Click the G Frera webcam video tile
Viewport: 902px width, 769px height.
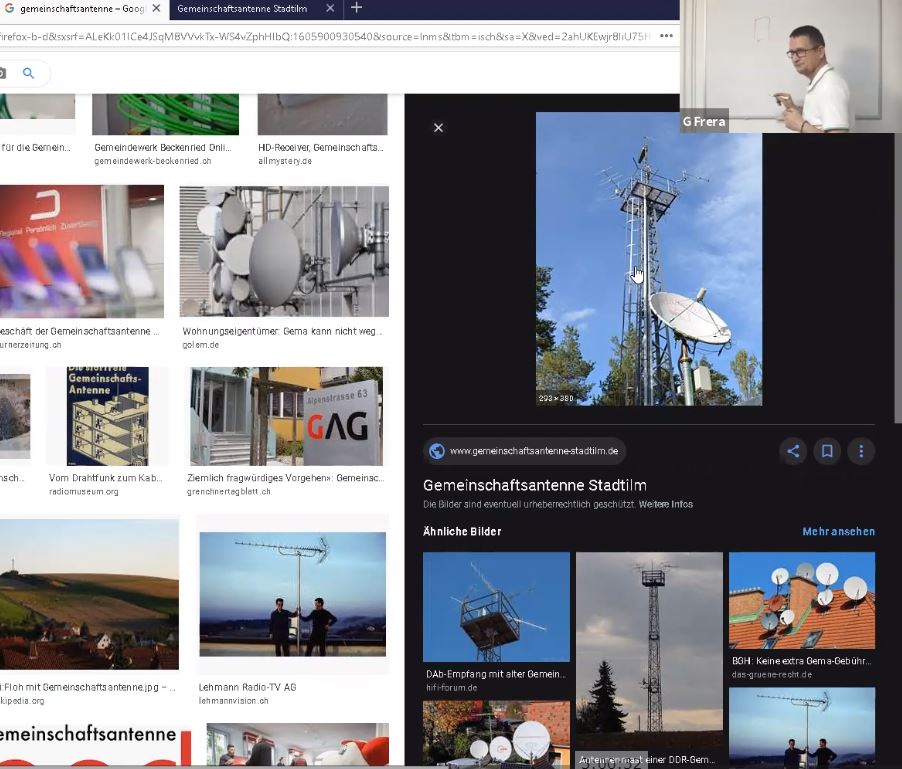click(790, 66)
